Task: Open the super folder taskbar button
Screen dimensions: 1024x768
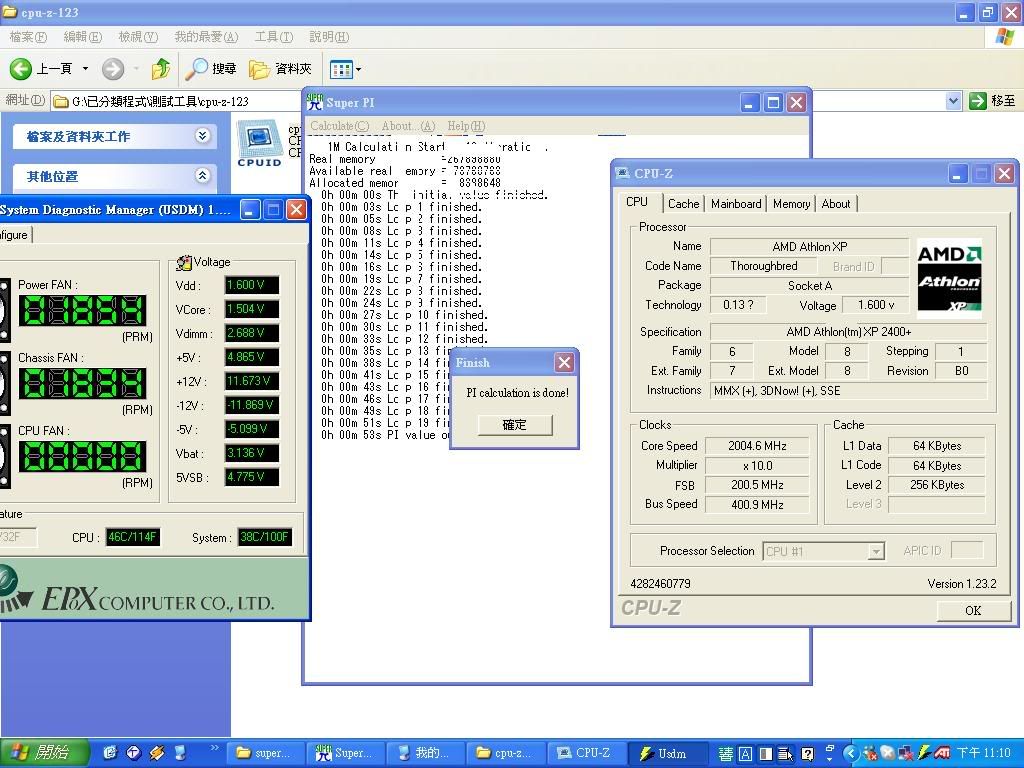Action: point(264,753)
